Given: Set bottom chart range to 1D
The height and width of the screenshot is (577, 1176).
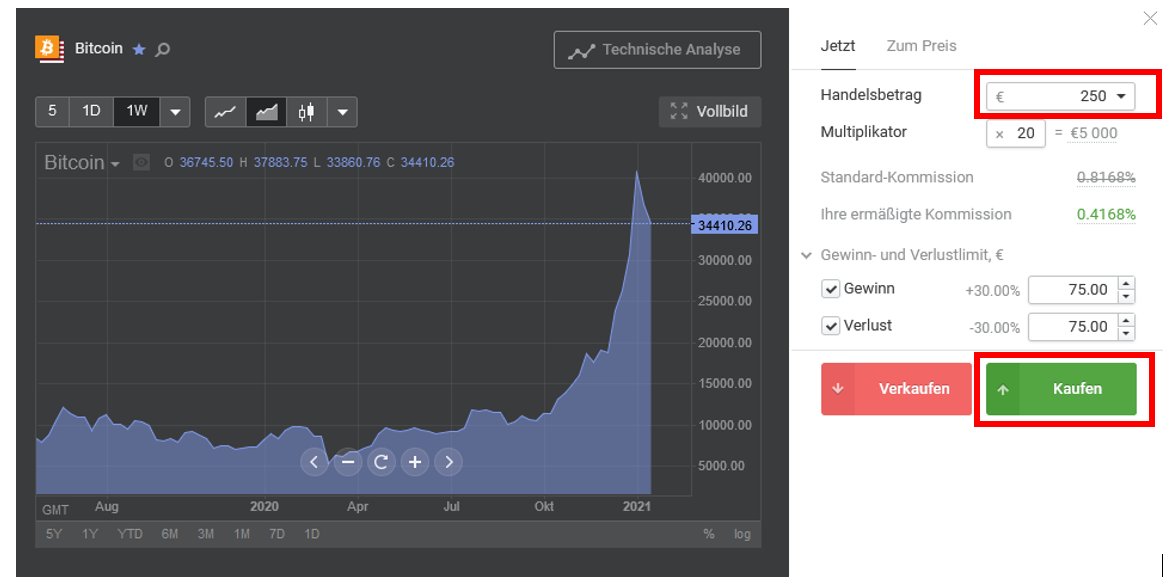Looking at the screenshot, I should click(x=312, y=534).
